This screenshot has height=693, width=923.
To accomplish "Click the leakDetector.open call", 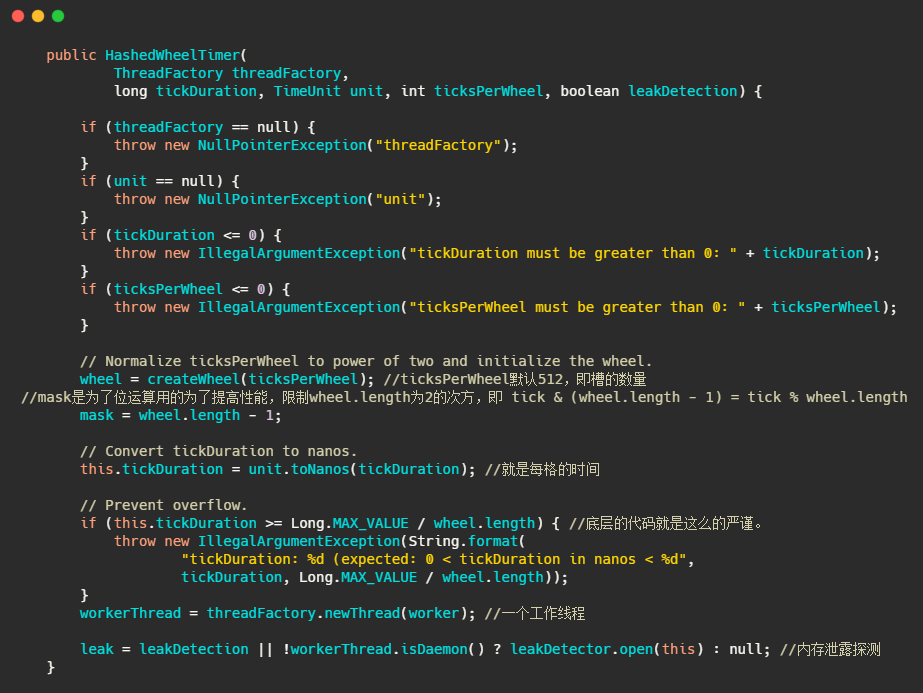I will coord(582,649).
